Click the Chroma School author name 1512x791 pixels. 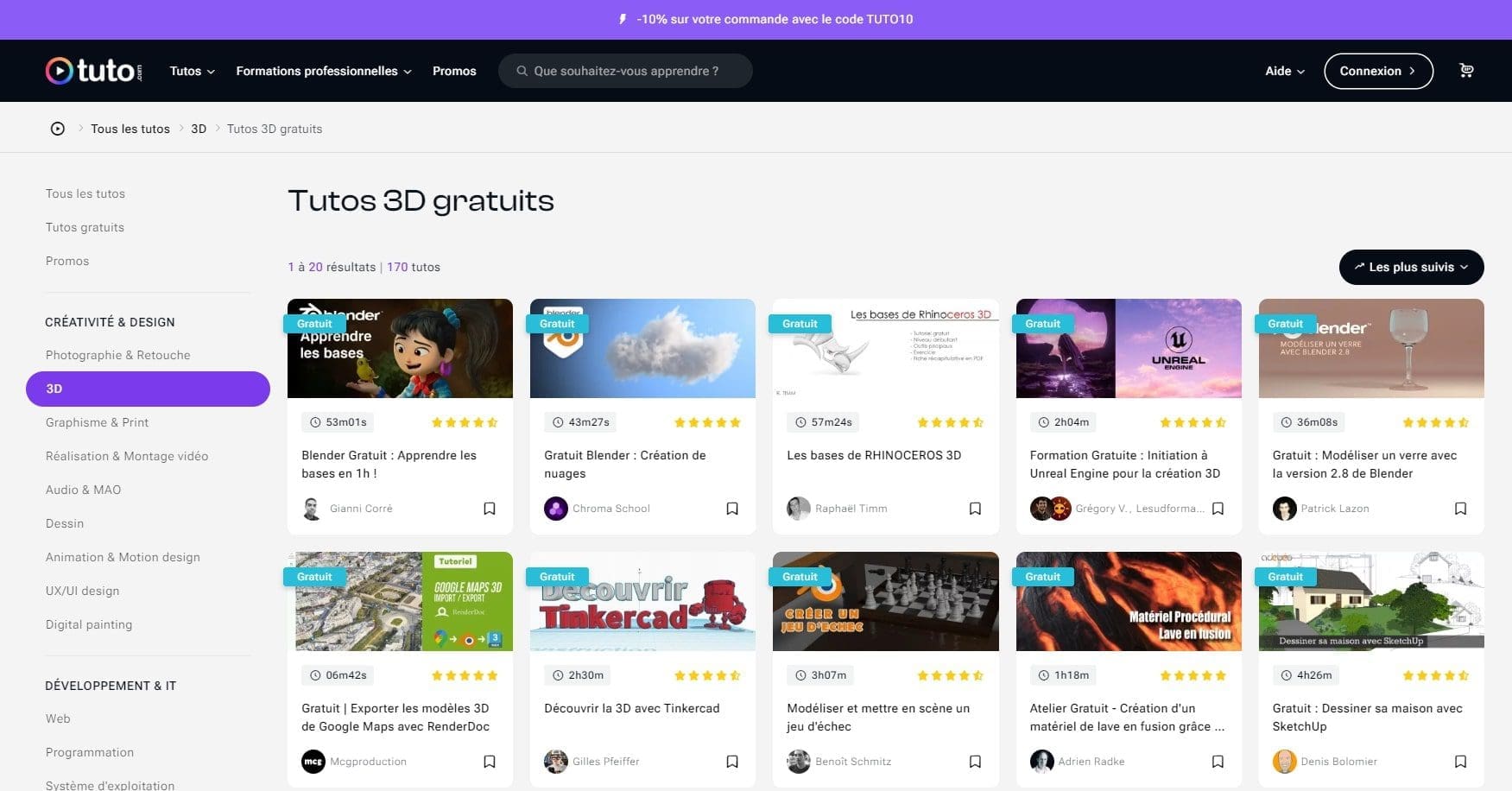pyautogui.click(x=611, y=509)
